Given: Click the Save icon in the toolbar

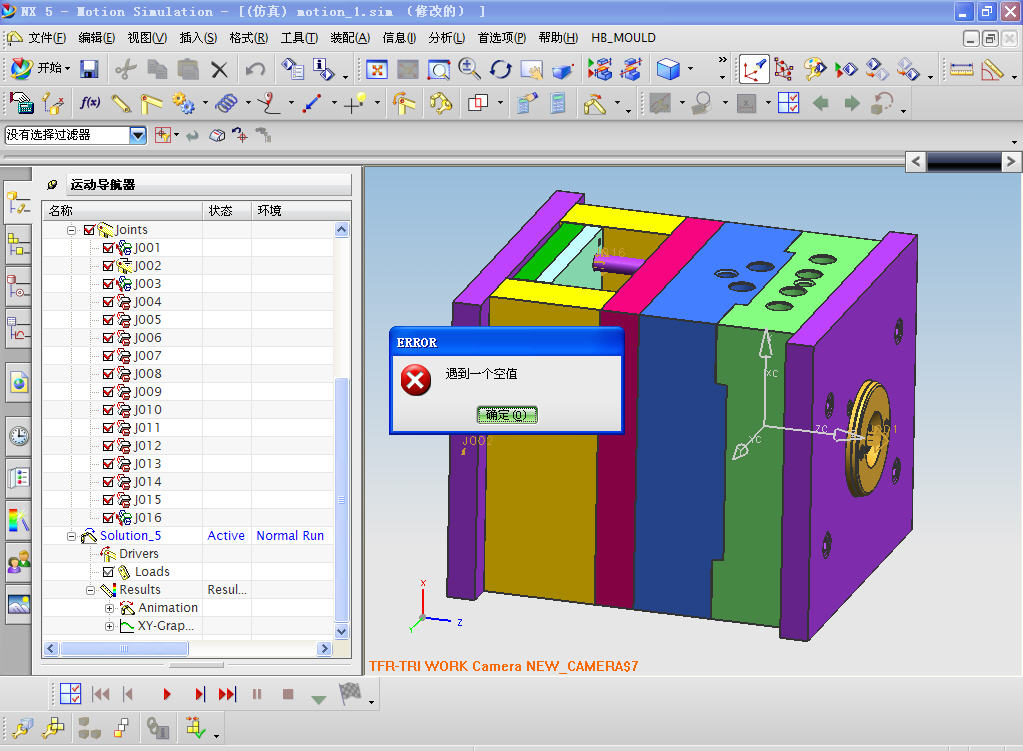Looking at the screenshot, I should click(x=89, y=69).
